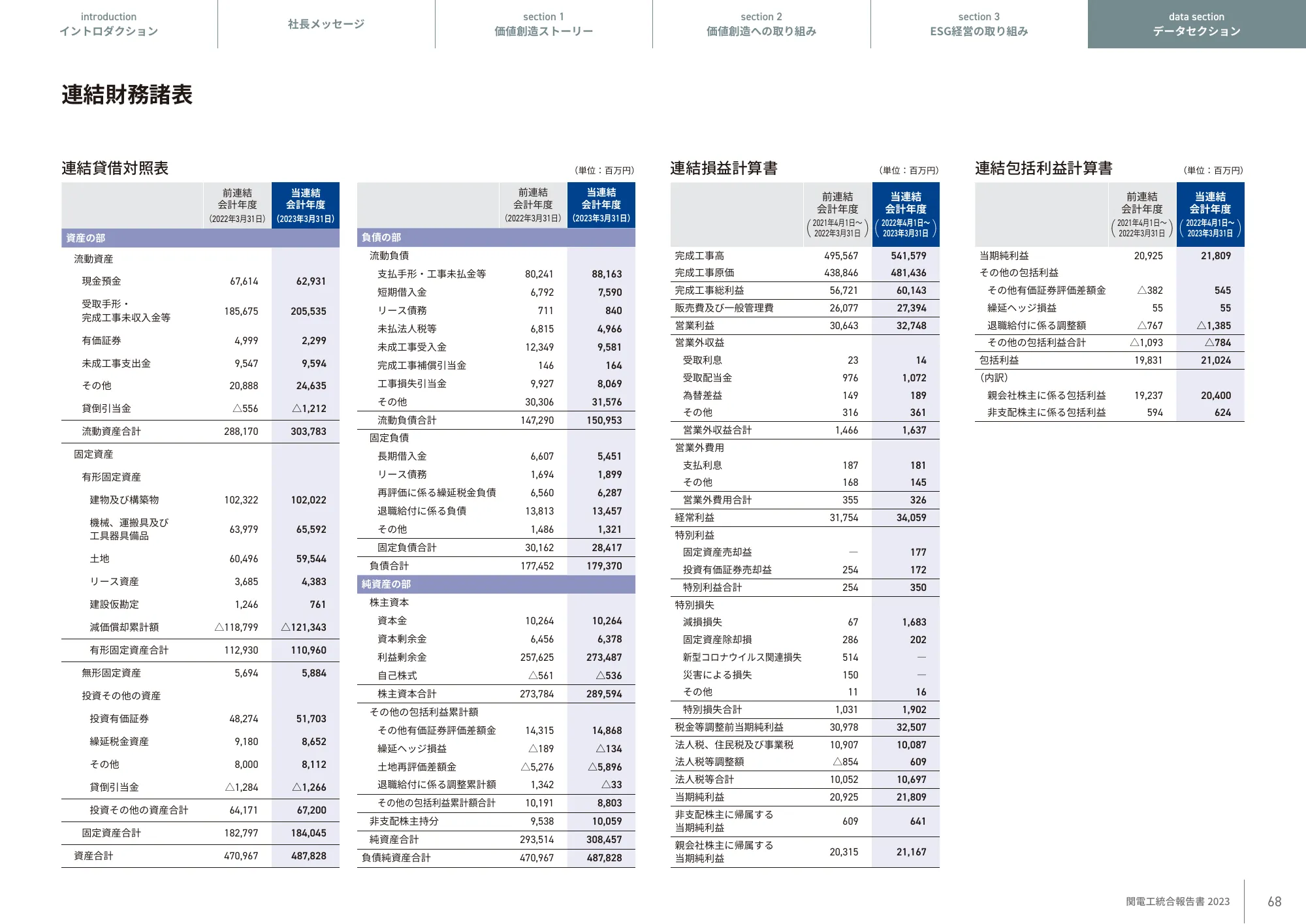Screen dimensions: 1306x924
Task: Click the 連結損益計算書 heading
Action: coord(725,167)
